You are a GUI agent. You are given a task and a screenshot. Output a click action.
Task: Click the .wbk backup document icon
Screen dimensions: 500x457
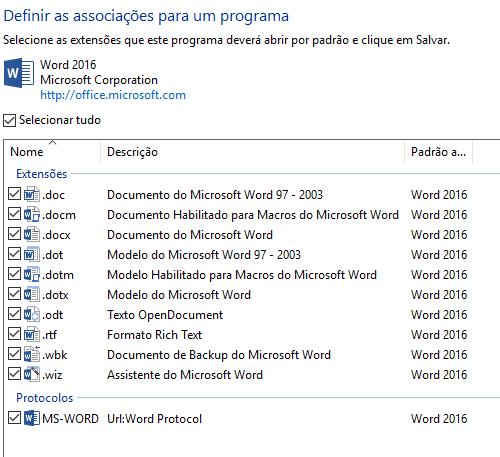click(32, 354)
